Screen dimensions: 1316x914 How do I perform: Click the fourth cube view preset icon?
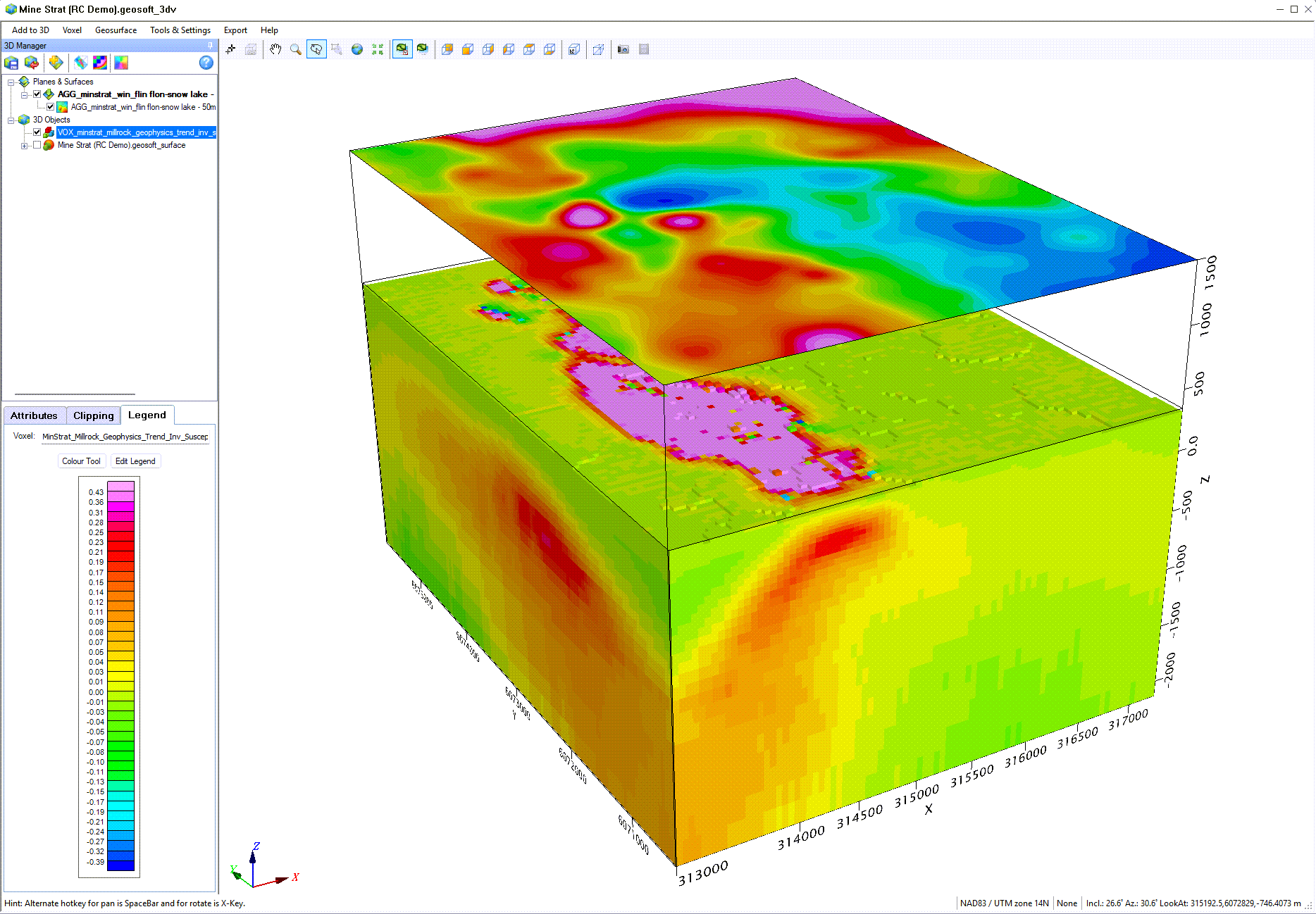pyautogui.click(x=508, y=49)
